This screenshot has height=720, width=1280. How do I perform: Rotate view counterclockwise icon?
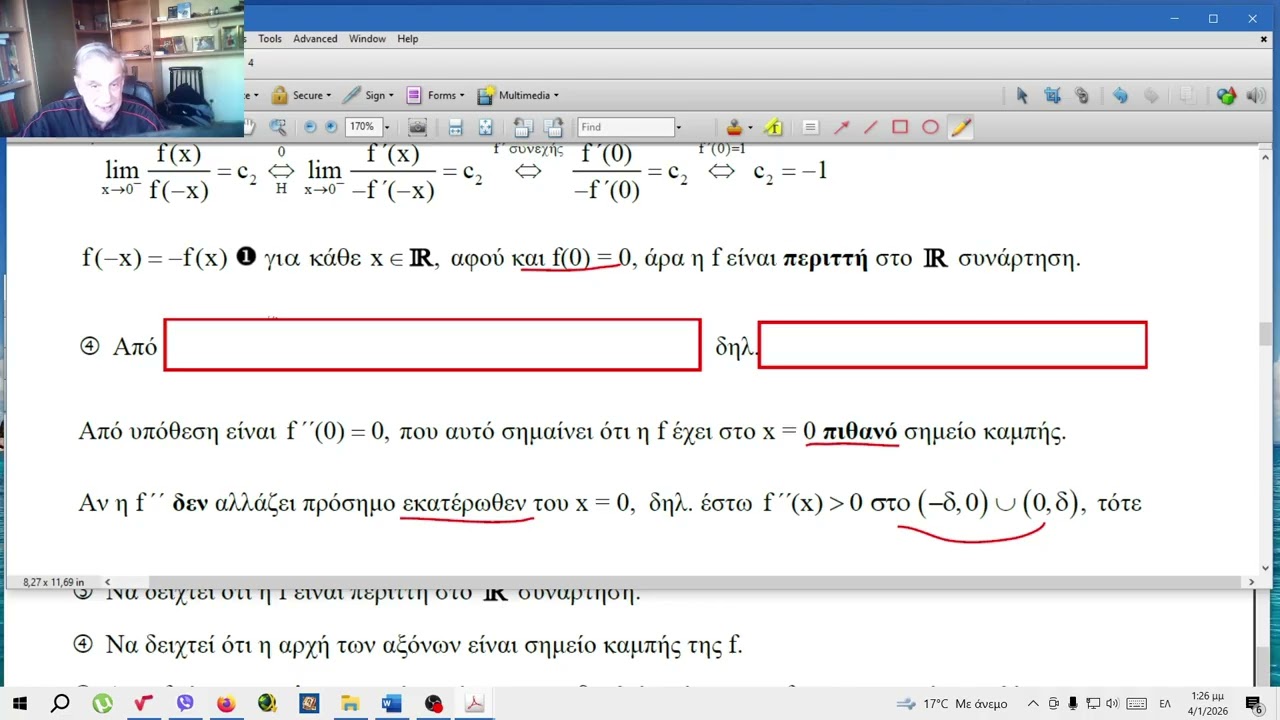[x=522, y=127]
